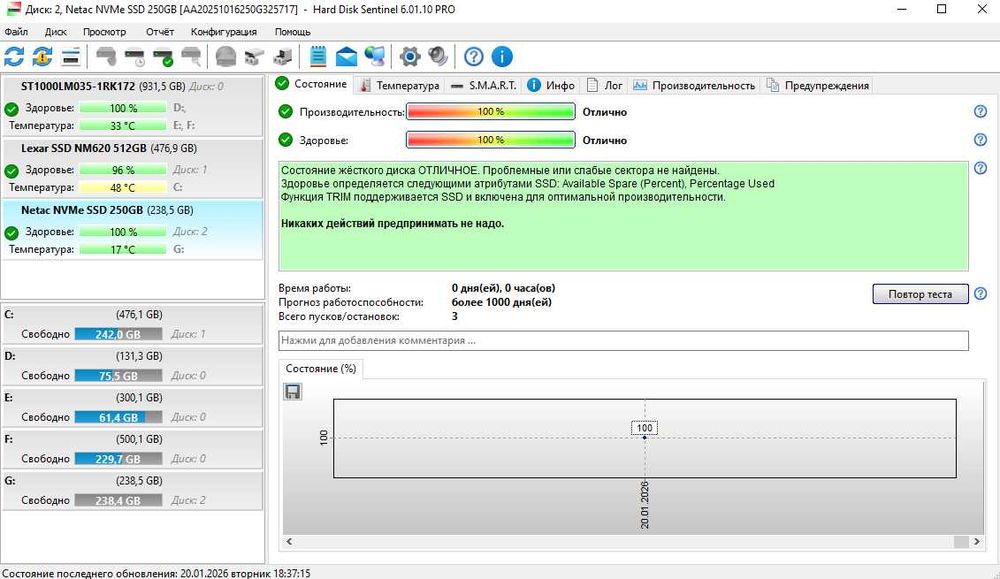Screen dimensions: 1000x579
Task: Click the network monitor globe icon
Action: tap(375, 57)
